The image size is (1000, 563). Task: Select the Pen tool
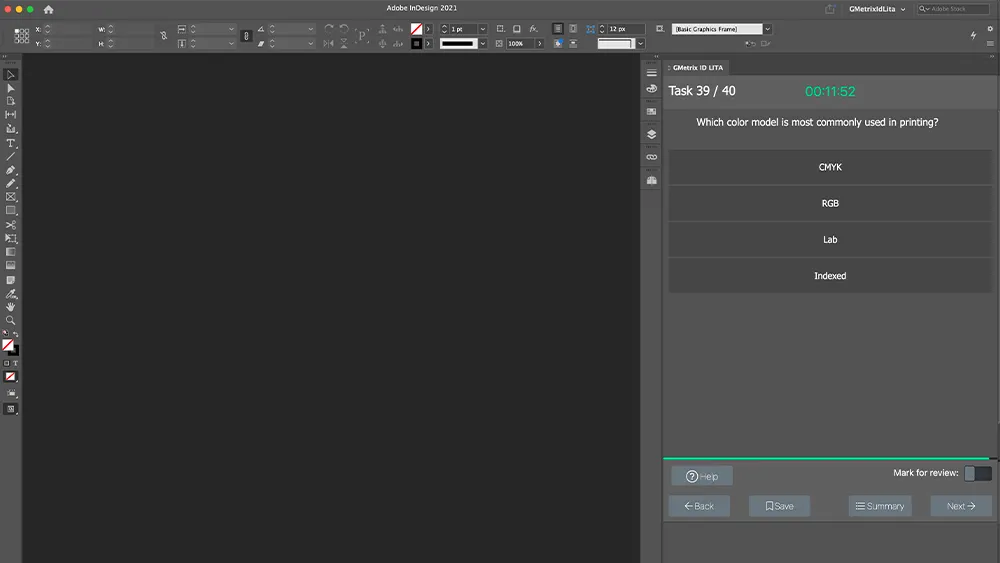tap(11, 170)
